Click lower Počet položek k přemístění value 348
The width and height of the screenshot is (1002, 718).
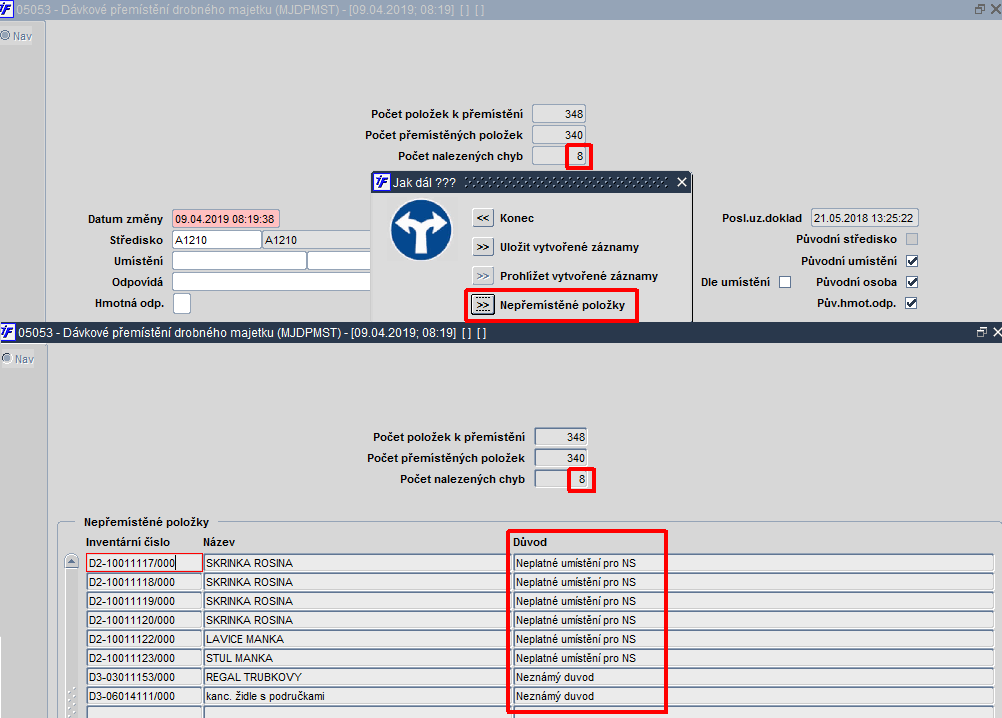click(561, 437)
